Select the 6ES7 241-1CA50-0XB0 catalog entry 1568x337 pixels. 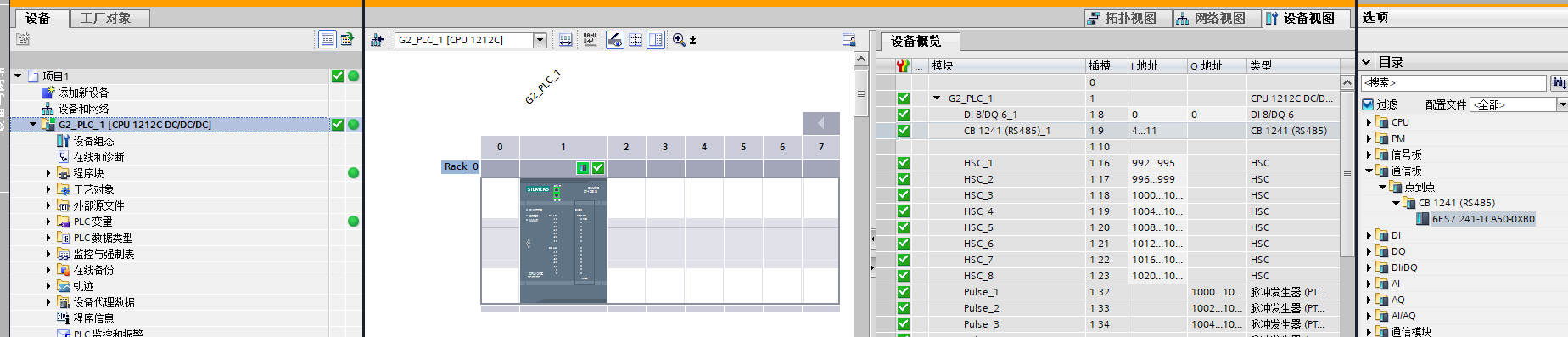point(1483,219)
